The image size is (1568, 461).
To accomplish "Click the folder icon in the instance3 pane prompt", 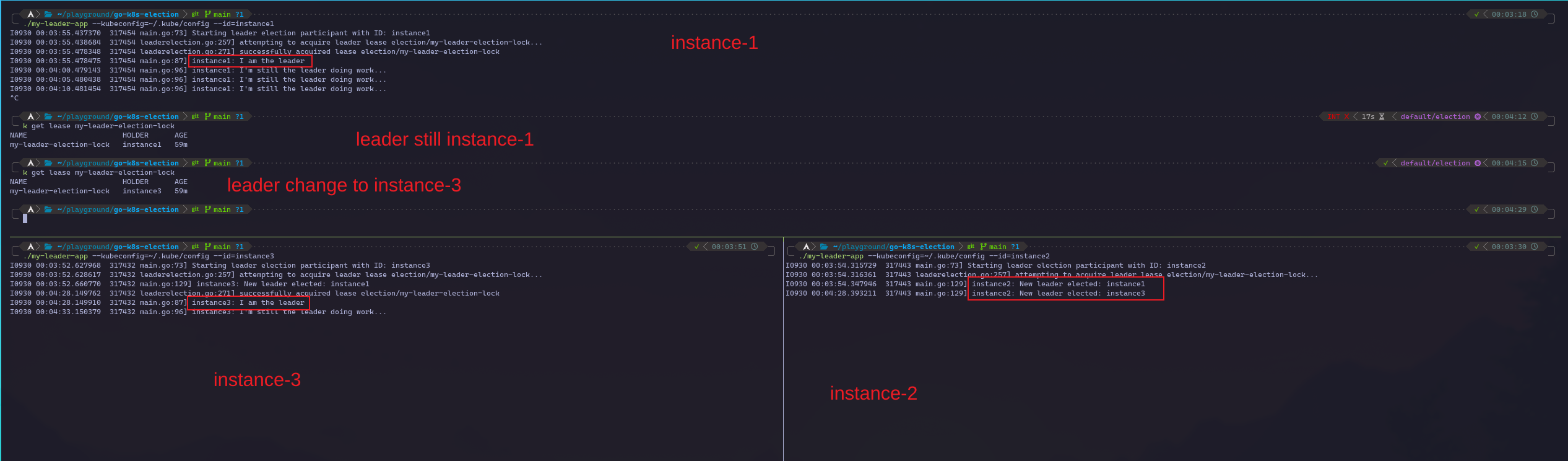I will coord(48,247).
